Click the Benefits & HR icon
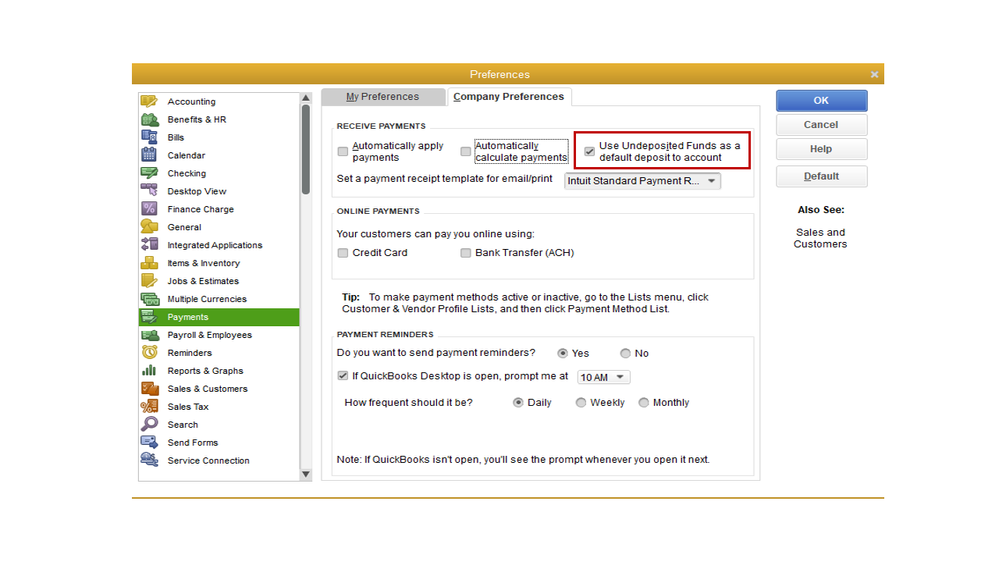The height and width of the screenshot is (562, 999). point(149,119)
